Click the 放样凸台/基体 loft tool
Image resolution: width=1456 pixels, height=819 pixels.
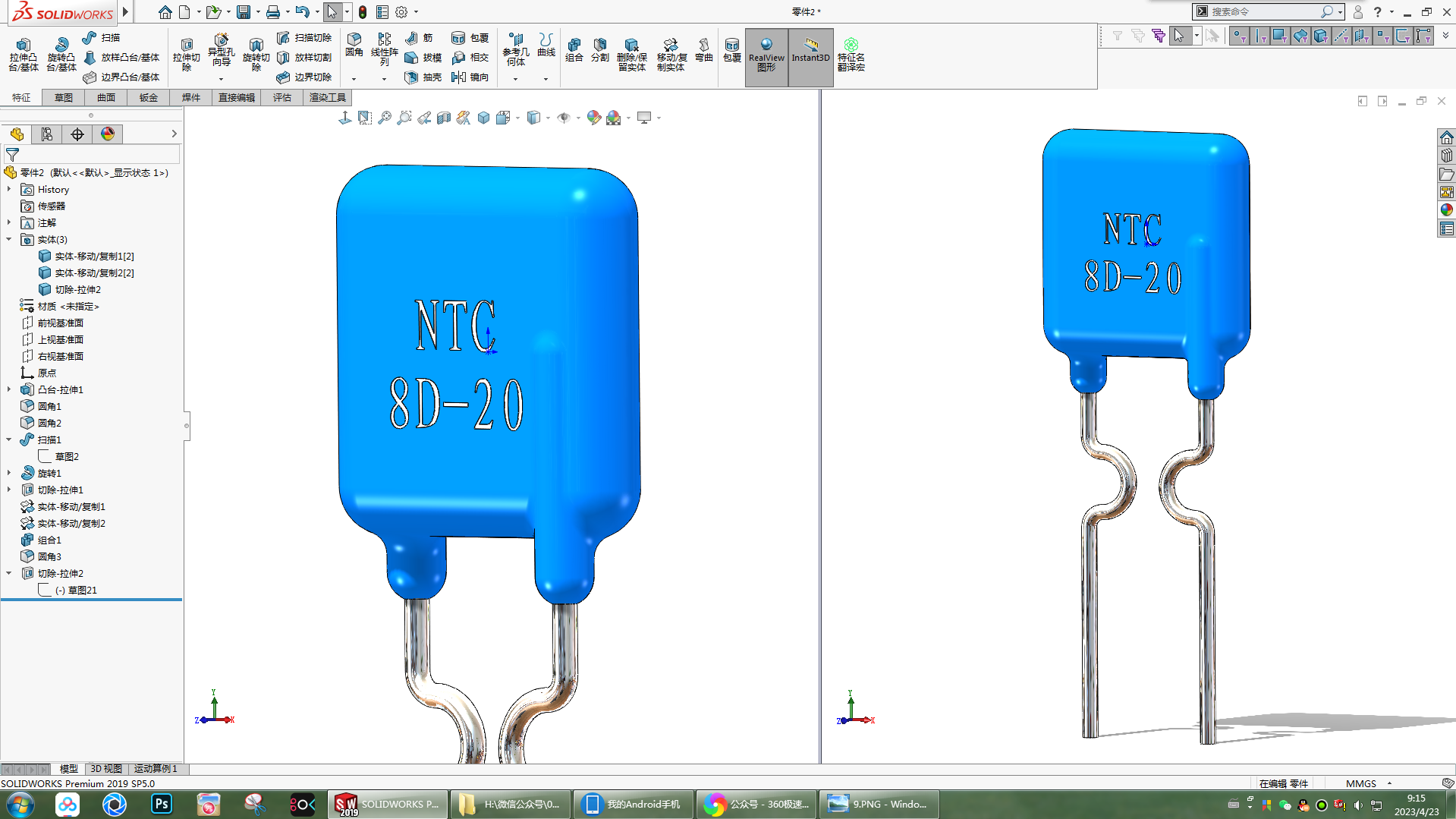[x=121, y=57]
